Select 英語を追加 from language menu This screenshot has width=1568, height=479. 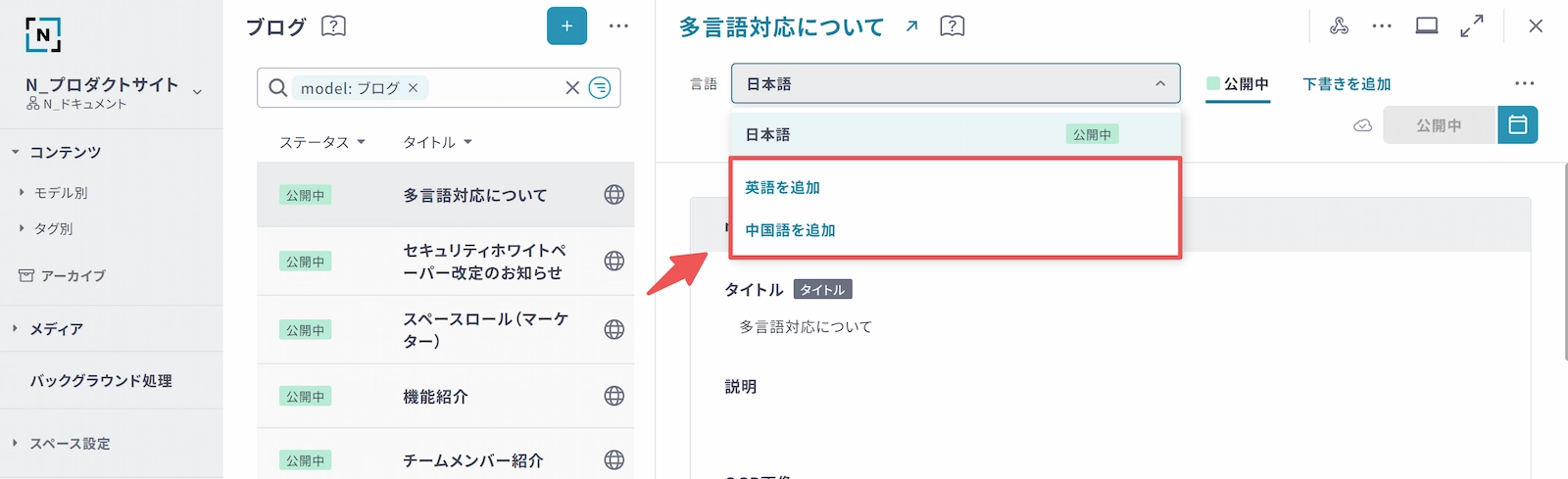(x=782, y=187)
